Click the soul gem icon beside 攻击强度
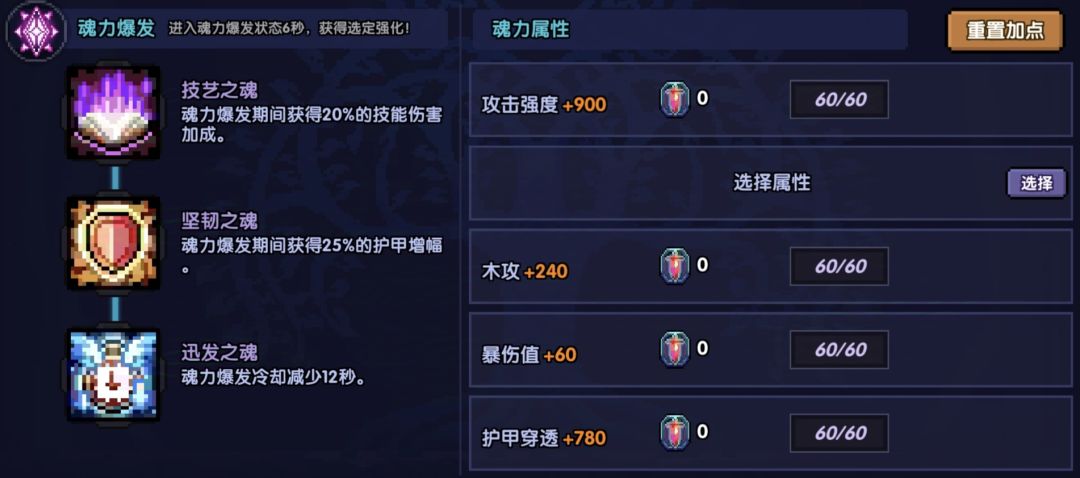 tap(675, 100)
